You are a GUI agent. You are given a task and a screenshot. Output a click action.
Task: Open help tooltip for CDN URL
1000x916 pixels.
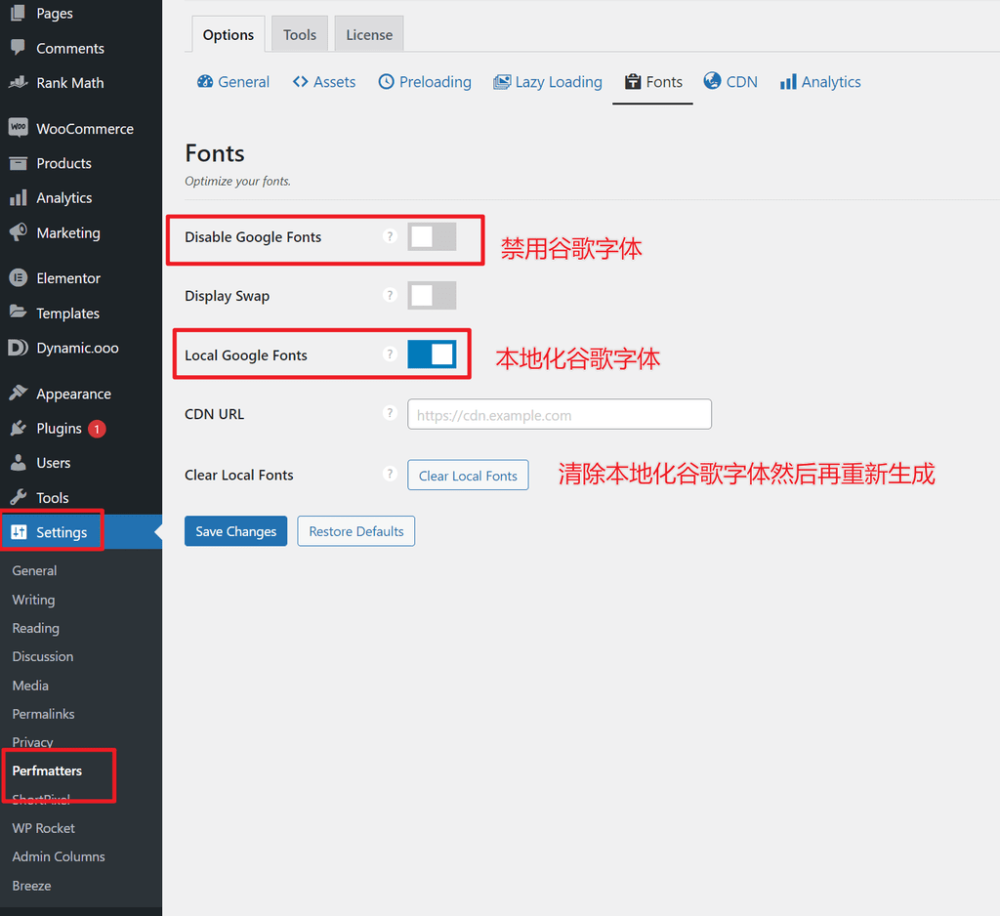point(390,413)
